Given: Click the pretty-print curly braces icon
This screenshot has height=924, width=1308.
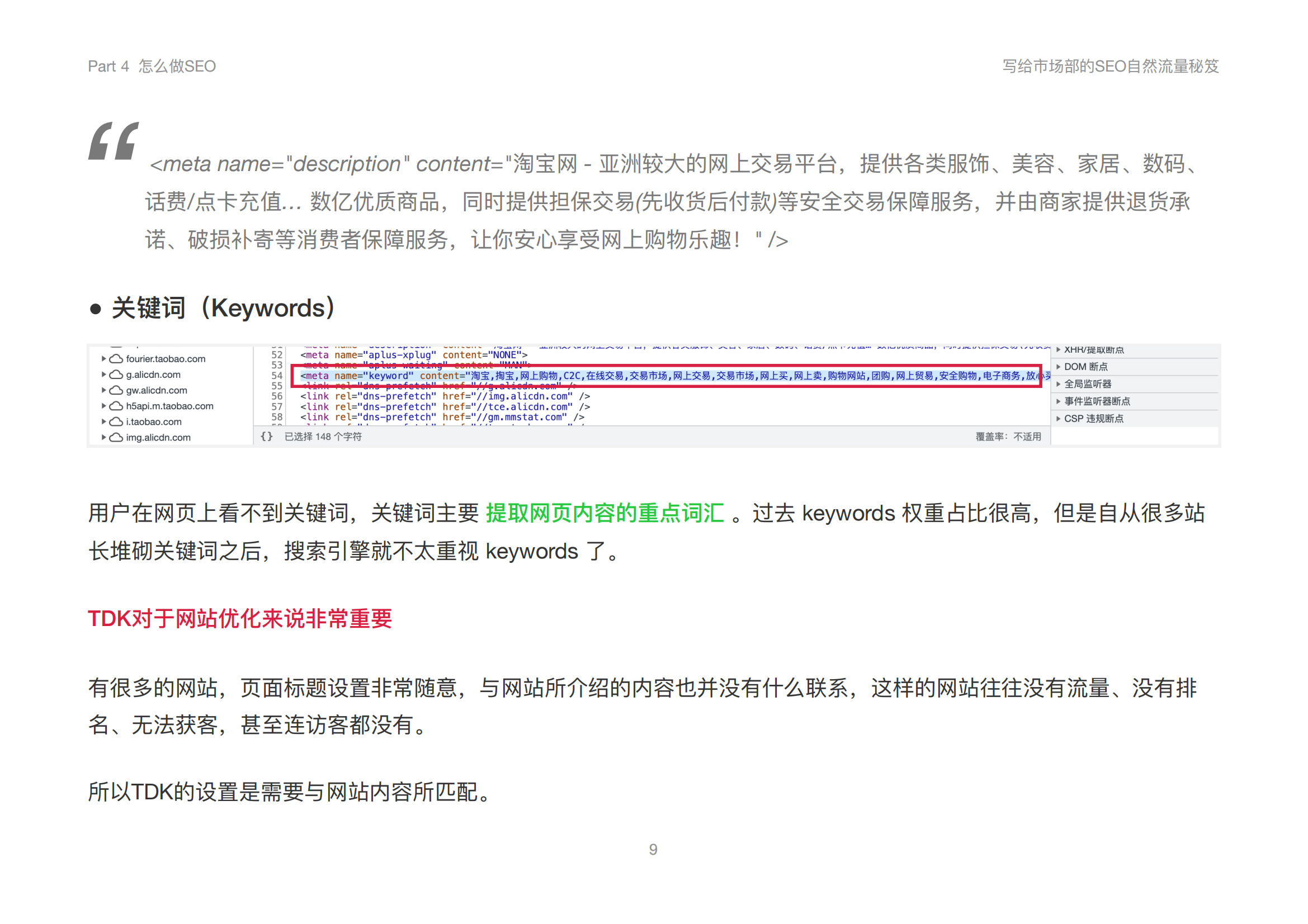Looking at the screenshot, I should [x=267, y=437].
